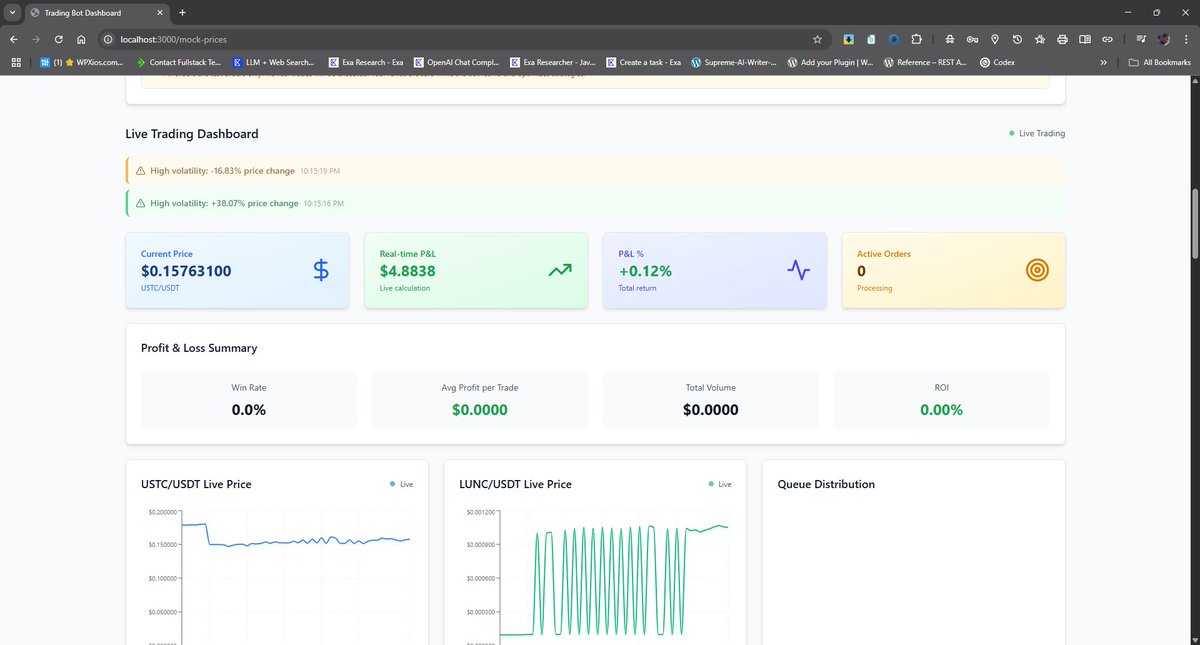Screen dimensions: 1200x645
Task: Click the dollar sign icon on Current Price card
Action: (x=320, y=270)
